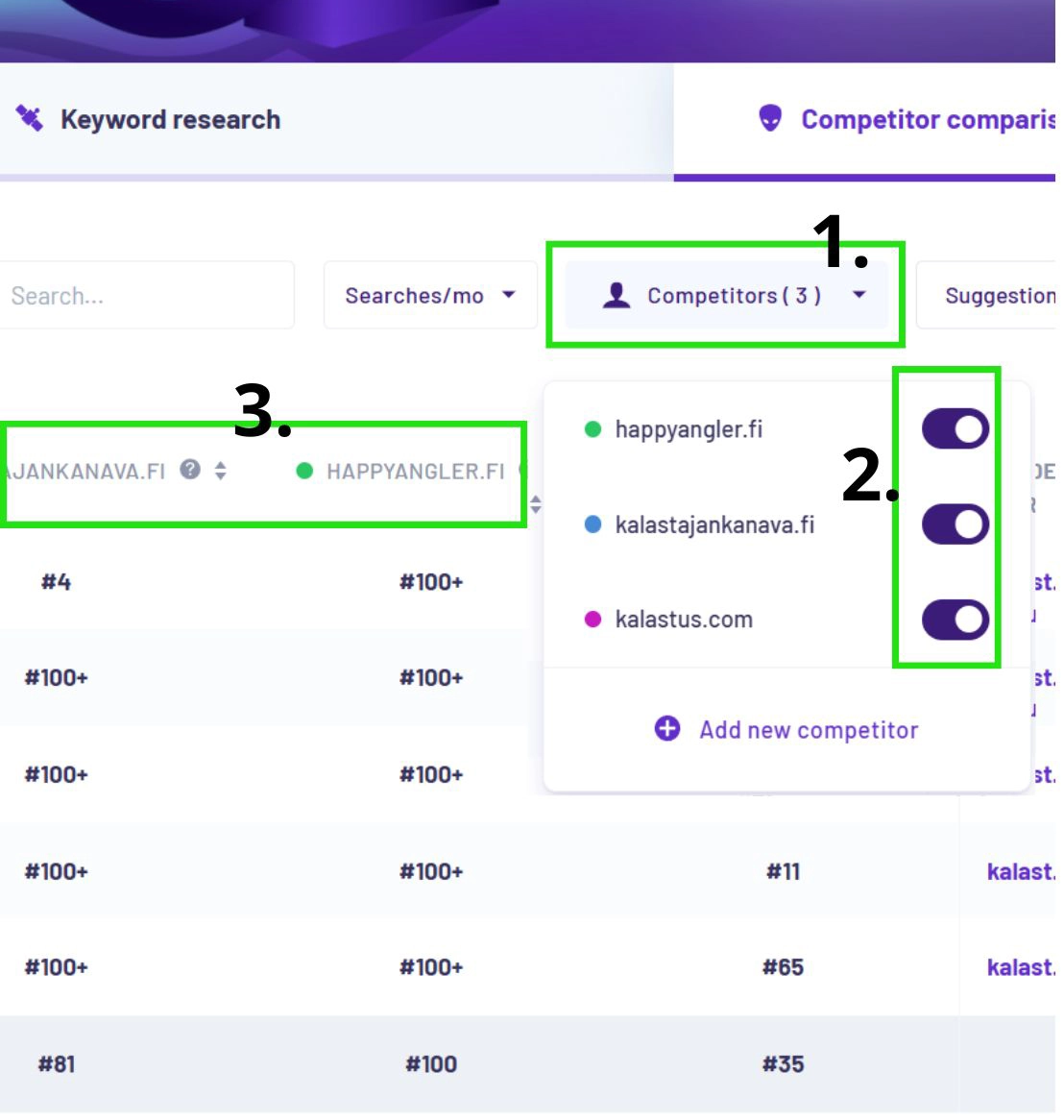
Task: Focus the Search input field
Action: click(x=144, y=295)
